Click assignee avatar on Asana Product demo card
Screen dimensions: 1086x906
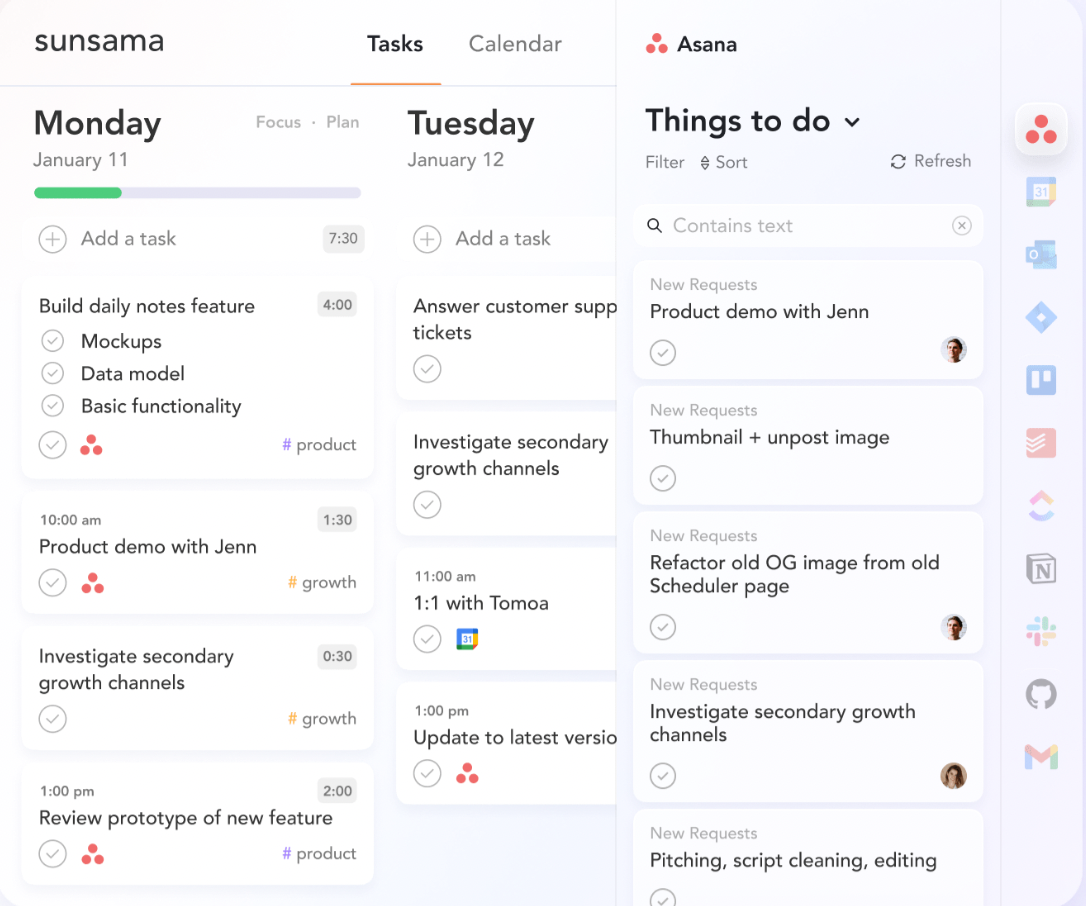click(954, 350)
